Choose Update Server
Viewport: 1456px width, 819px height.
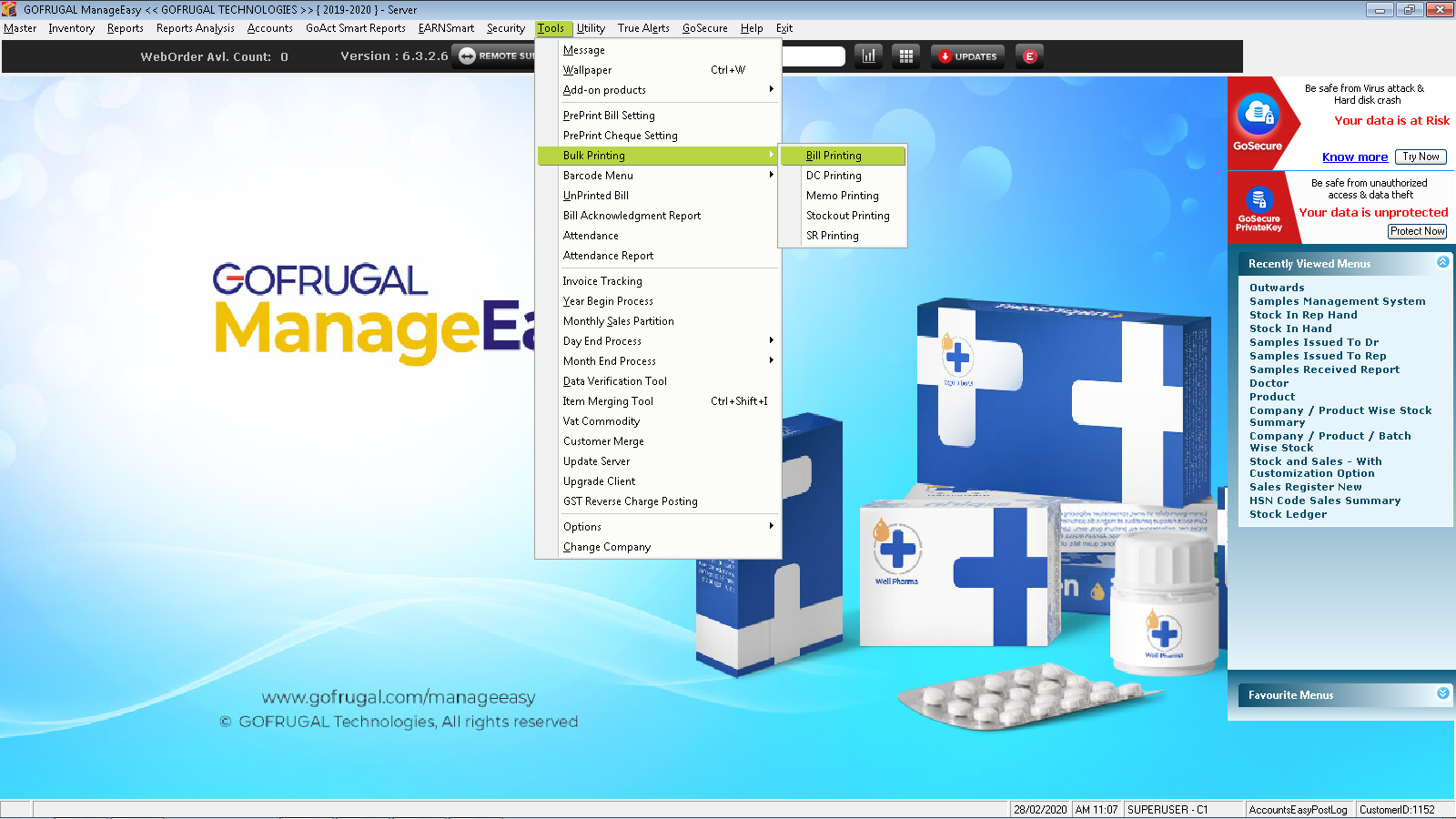[660, 461]
